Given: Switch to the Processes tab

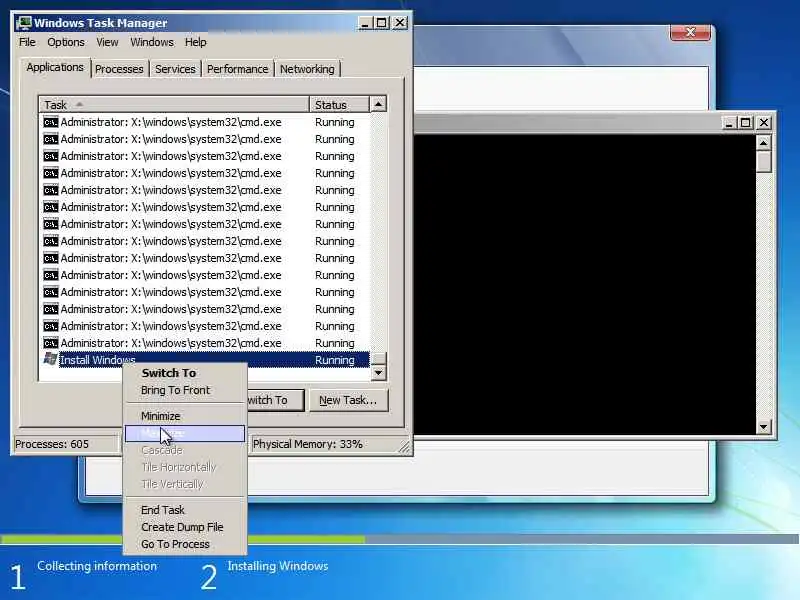Looking at the screenshot, I should (119, 69).
